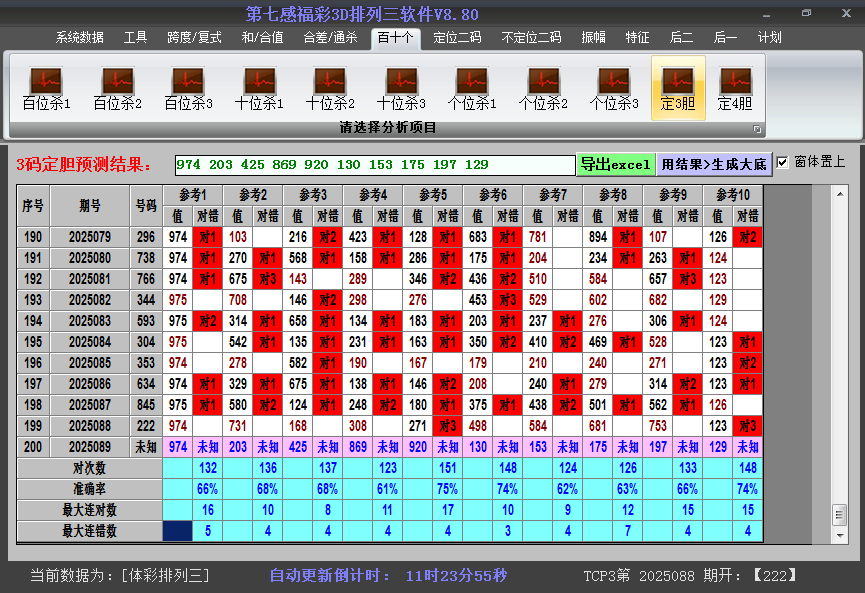Switch to the 不定位二码 tab

click(x=531, y=38)
